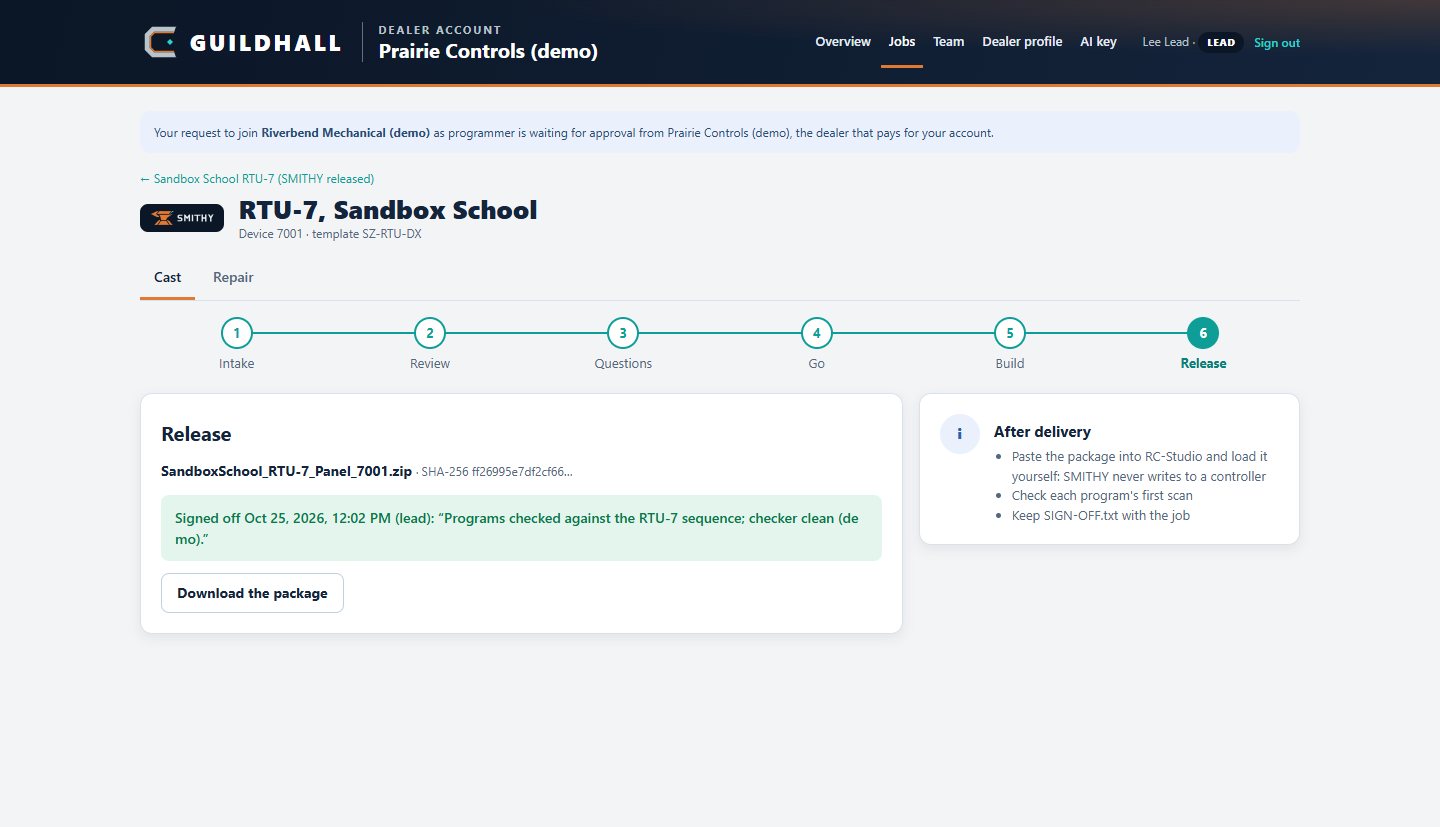Open the AI key page

click(1098, 42)
